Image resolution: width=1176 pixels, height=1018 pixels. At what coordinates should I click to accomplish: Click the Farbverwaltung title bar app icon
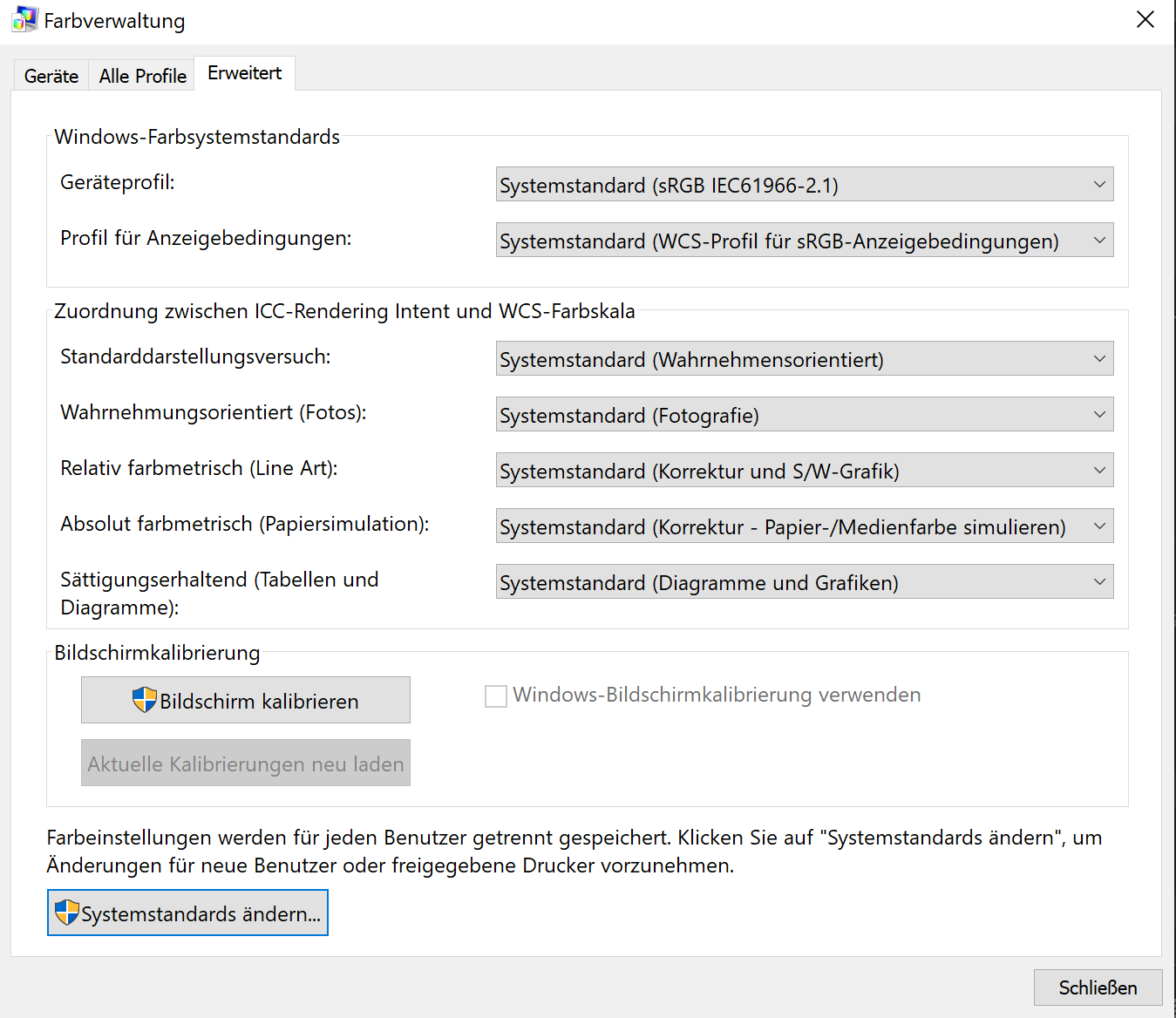click(24, 19)
